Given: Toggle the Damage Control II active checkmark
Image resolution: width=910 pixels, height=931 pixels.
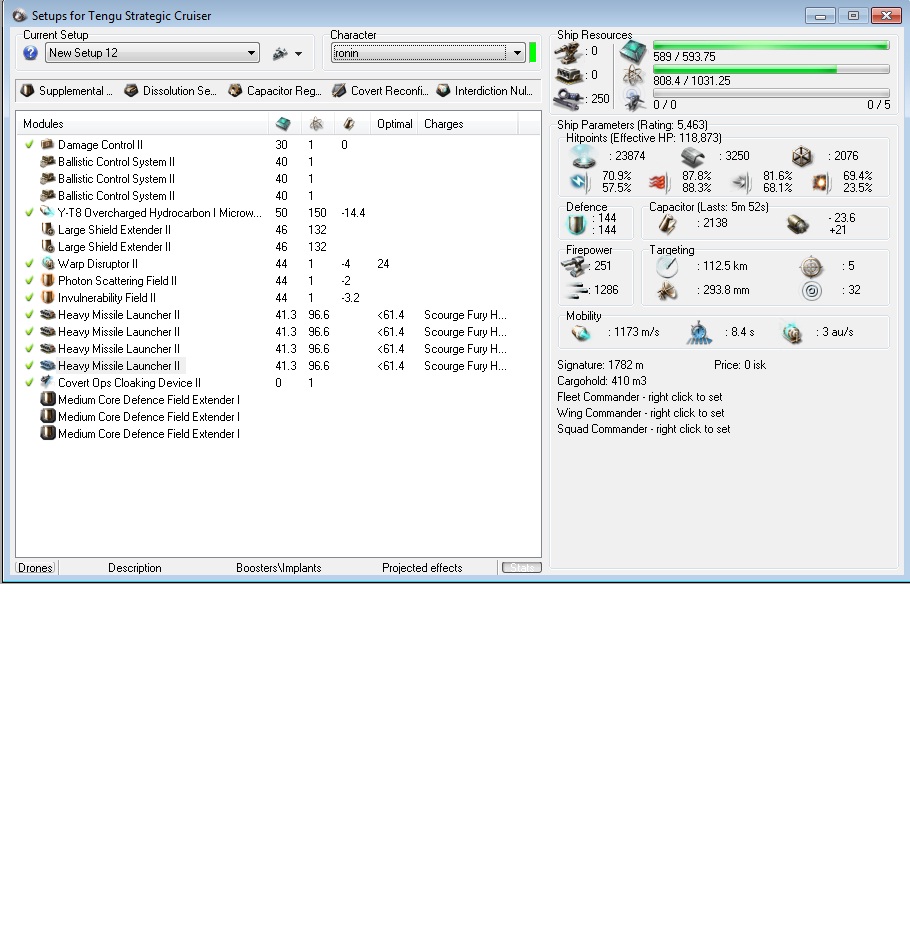Looking at the screenshot, I should 29,144.
